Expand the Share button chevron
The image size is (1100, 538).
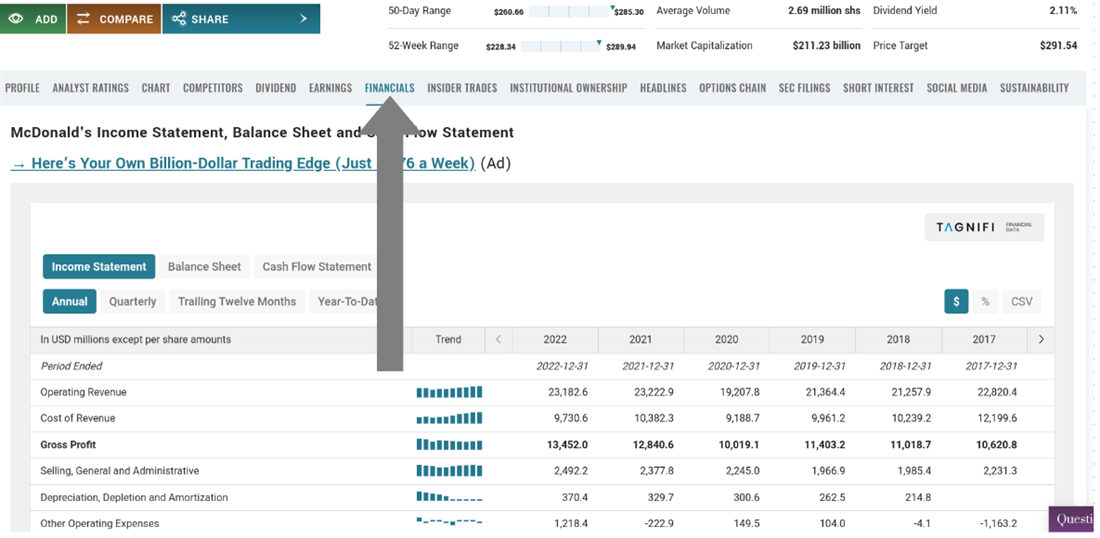pos(303,19)
